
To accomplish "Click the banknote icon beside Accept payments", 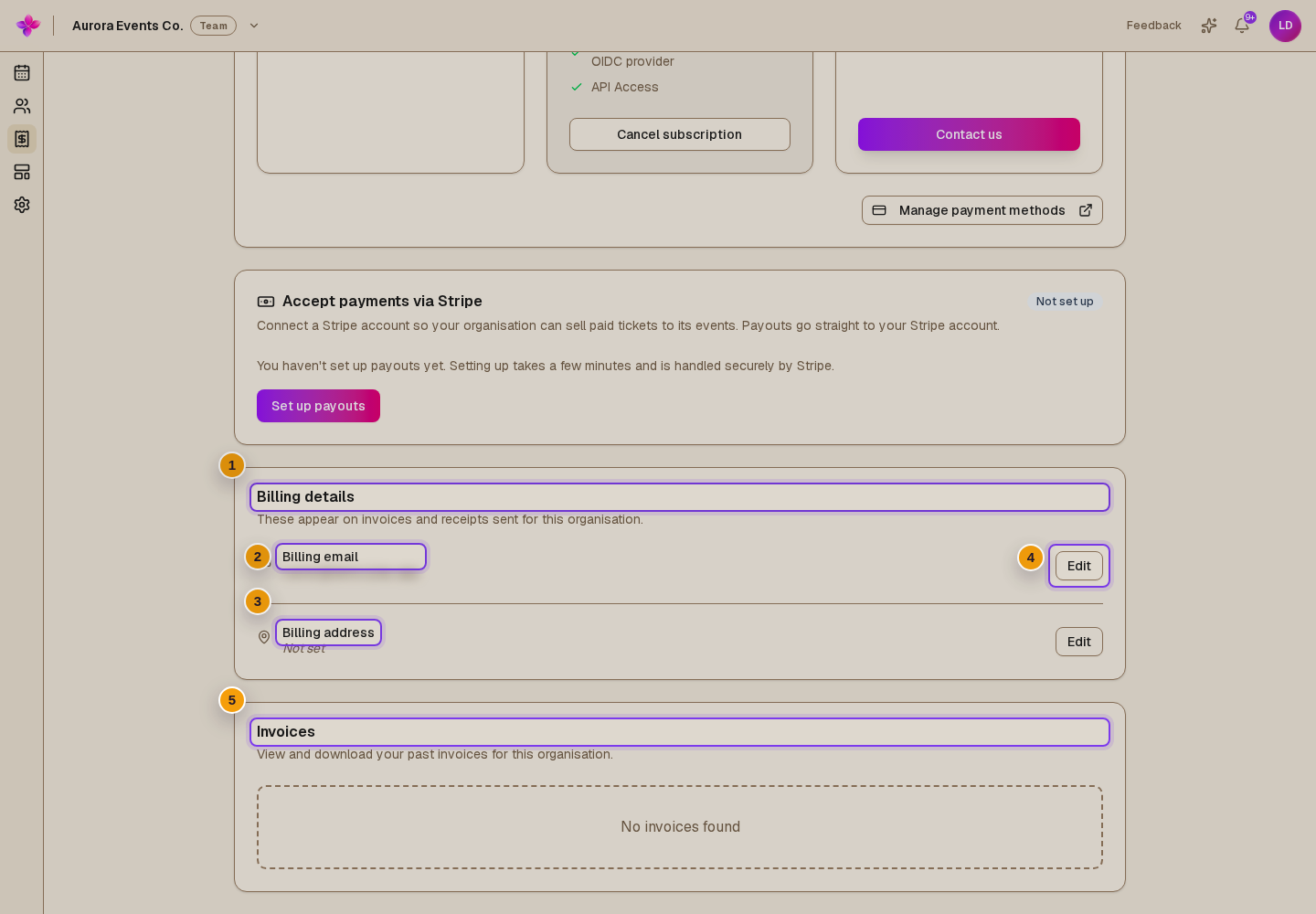I will [x=266, y=302].
